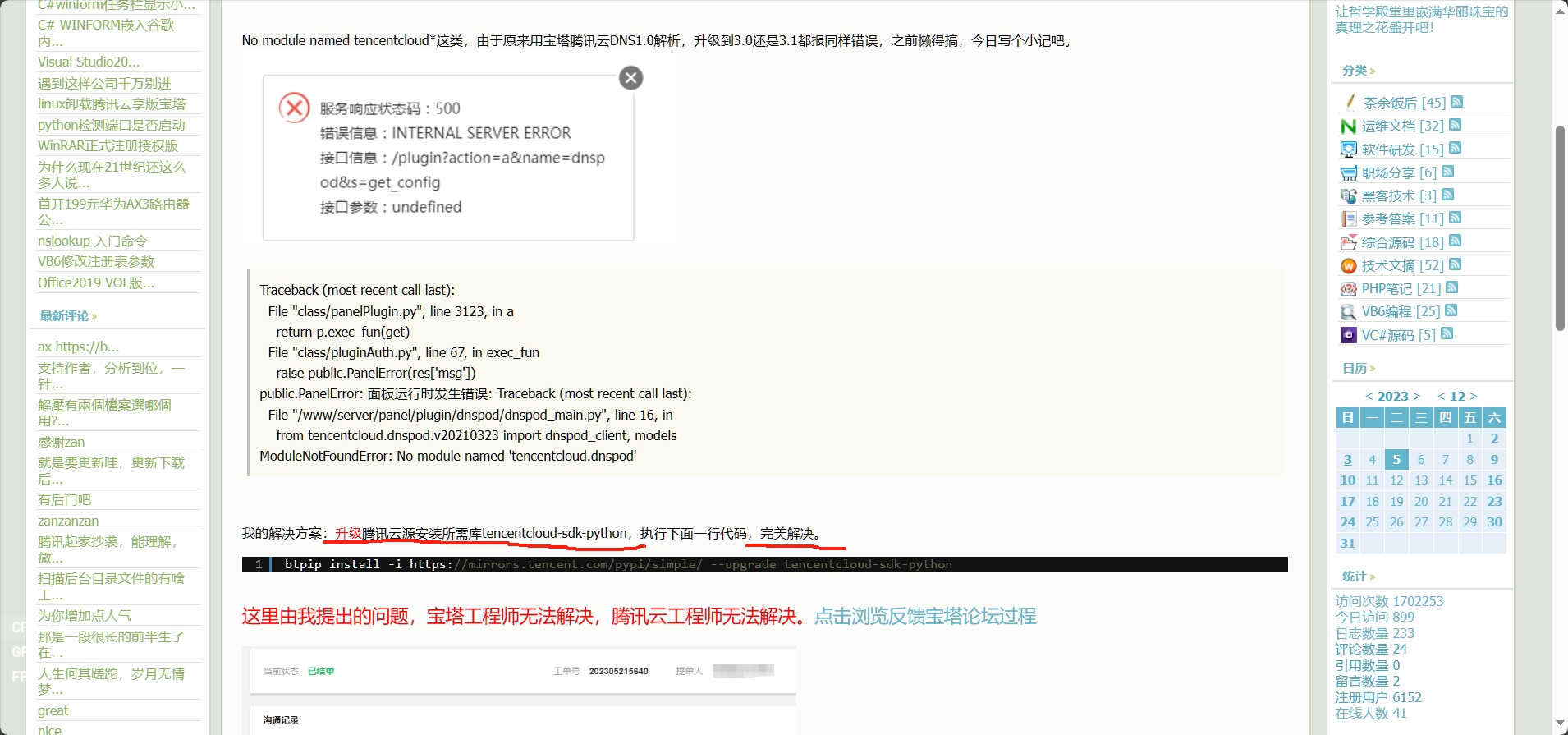Open the RSS feed for 黑客技术
The width and height of the screenshot is (1568, 735).
tap(1448, 195)
